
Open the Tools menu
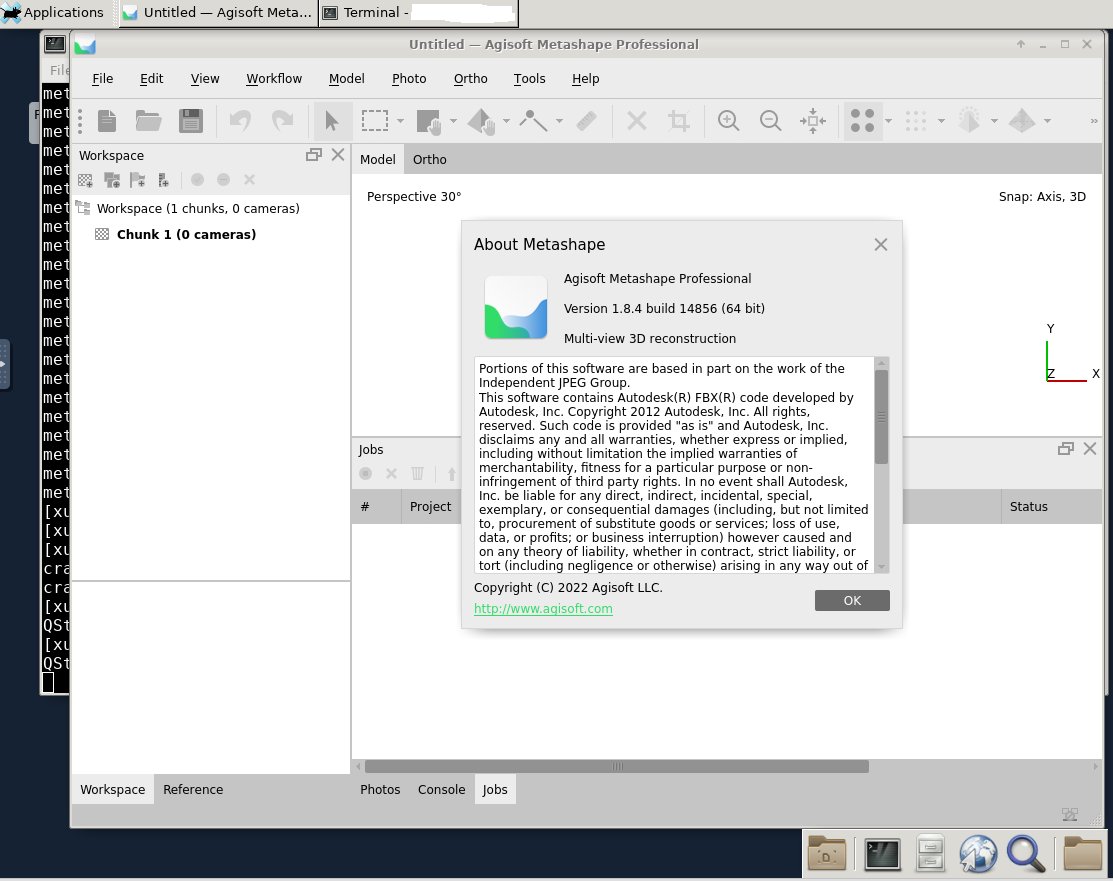click(530, 79)
